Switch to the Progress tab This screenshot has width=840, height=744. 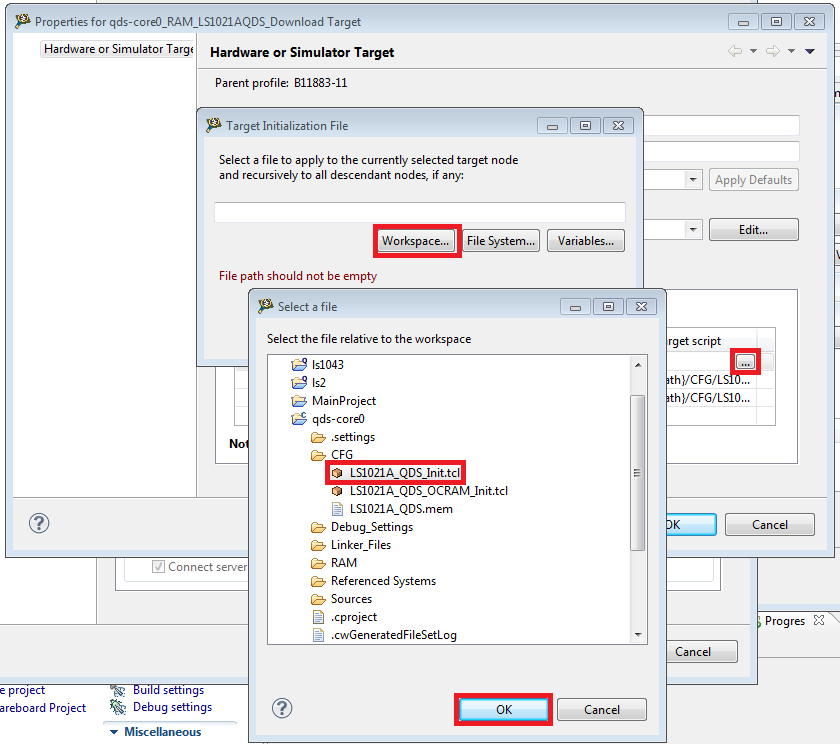tap(784, 621)
